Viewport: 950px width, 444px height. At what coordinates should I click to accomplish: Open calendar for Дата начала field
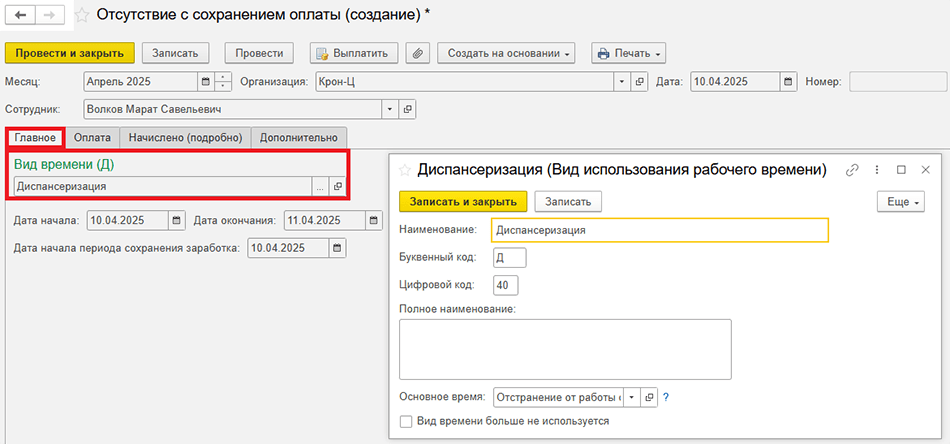click(x=177, y=220)
